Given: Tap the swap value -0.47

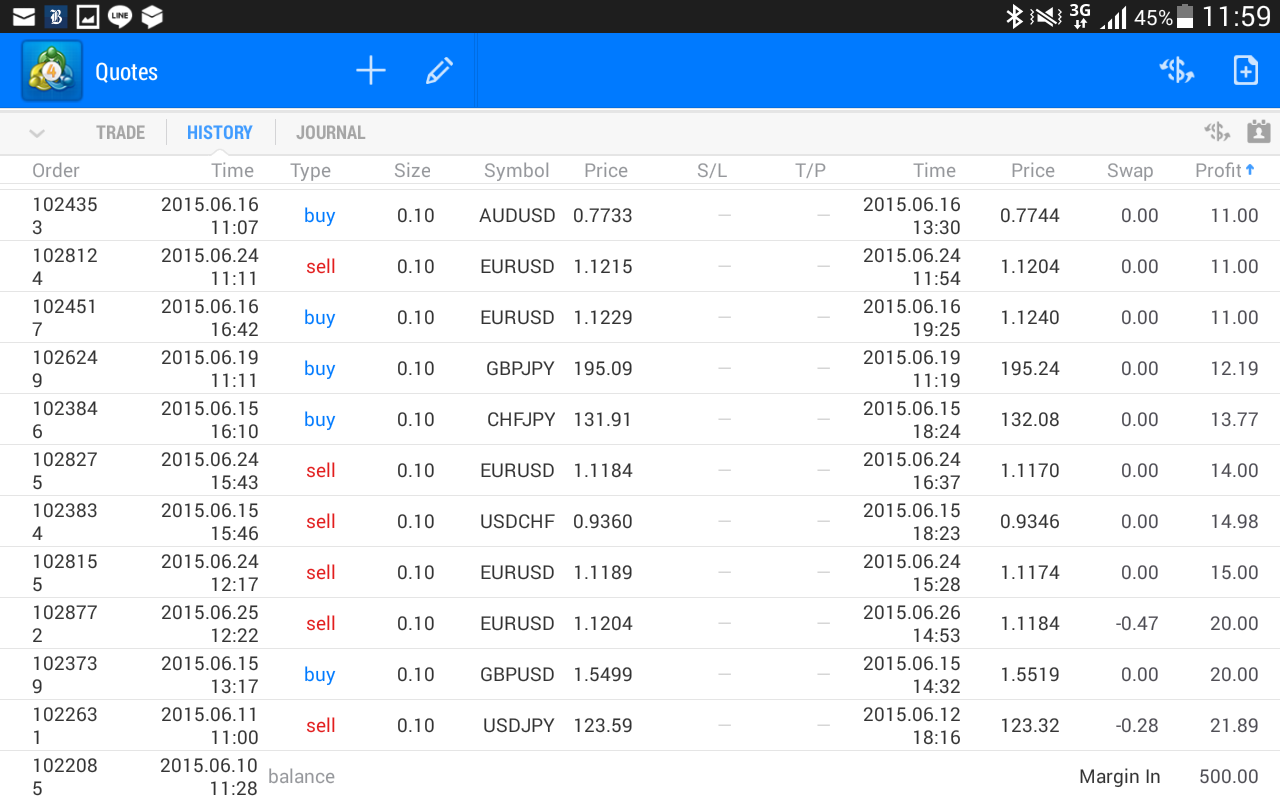Looking at the screenshot, I should [x=1137, y=623].
